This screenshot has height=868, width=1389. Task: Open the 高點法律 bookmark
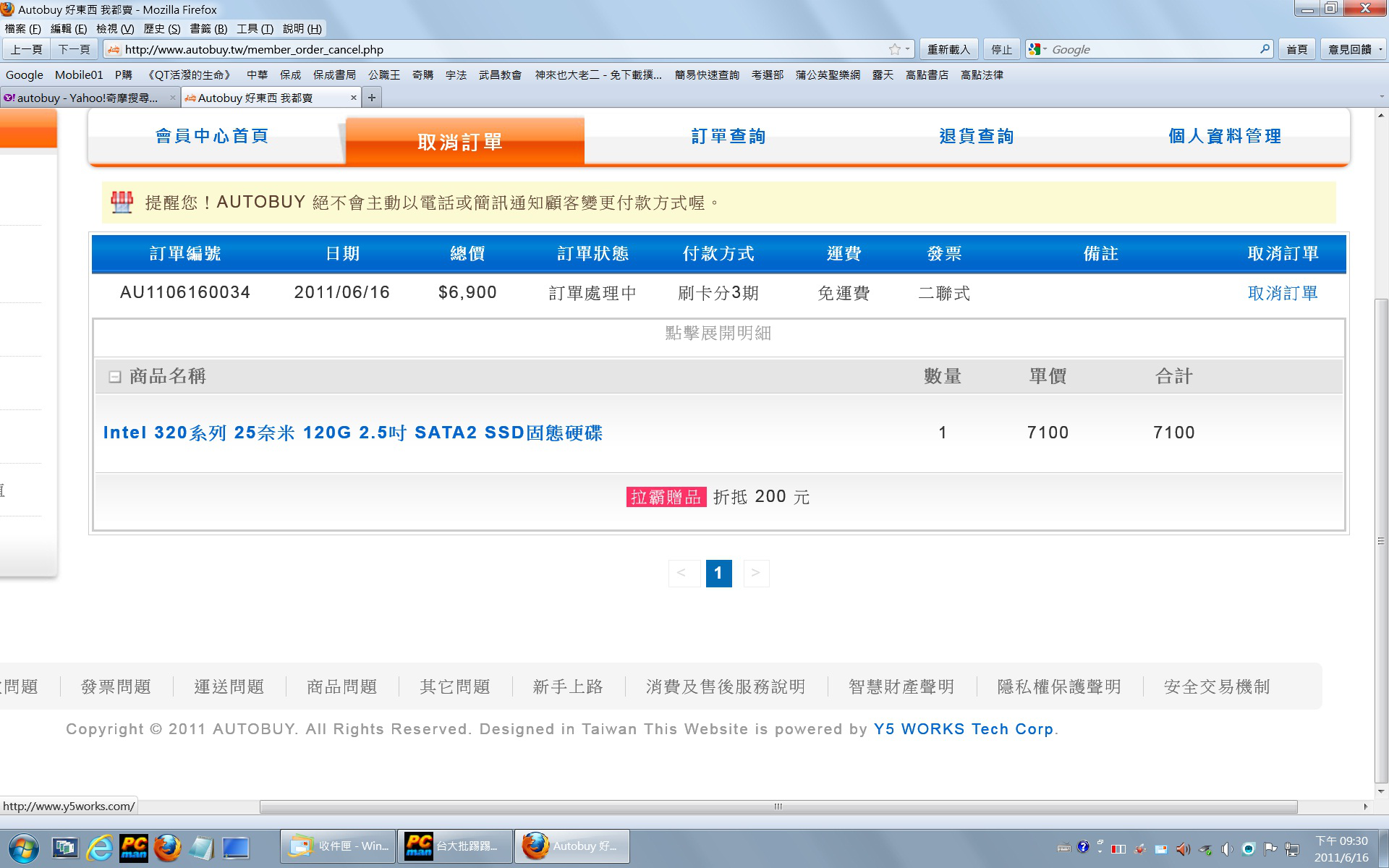pos(982,75)
